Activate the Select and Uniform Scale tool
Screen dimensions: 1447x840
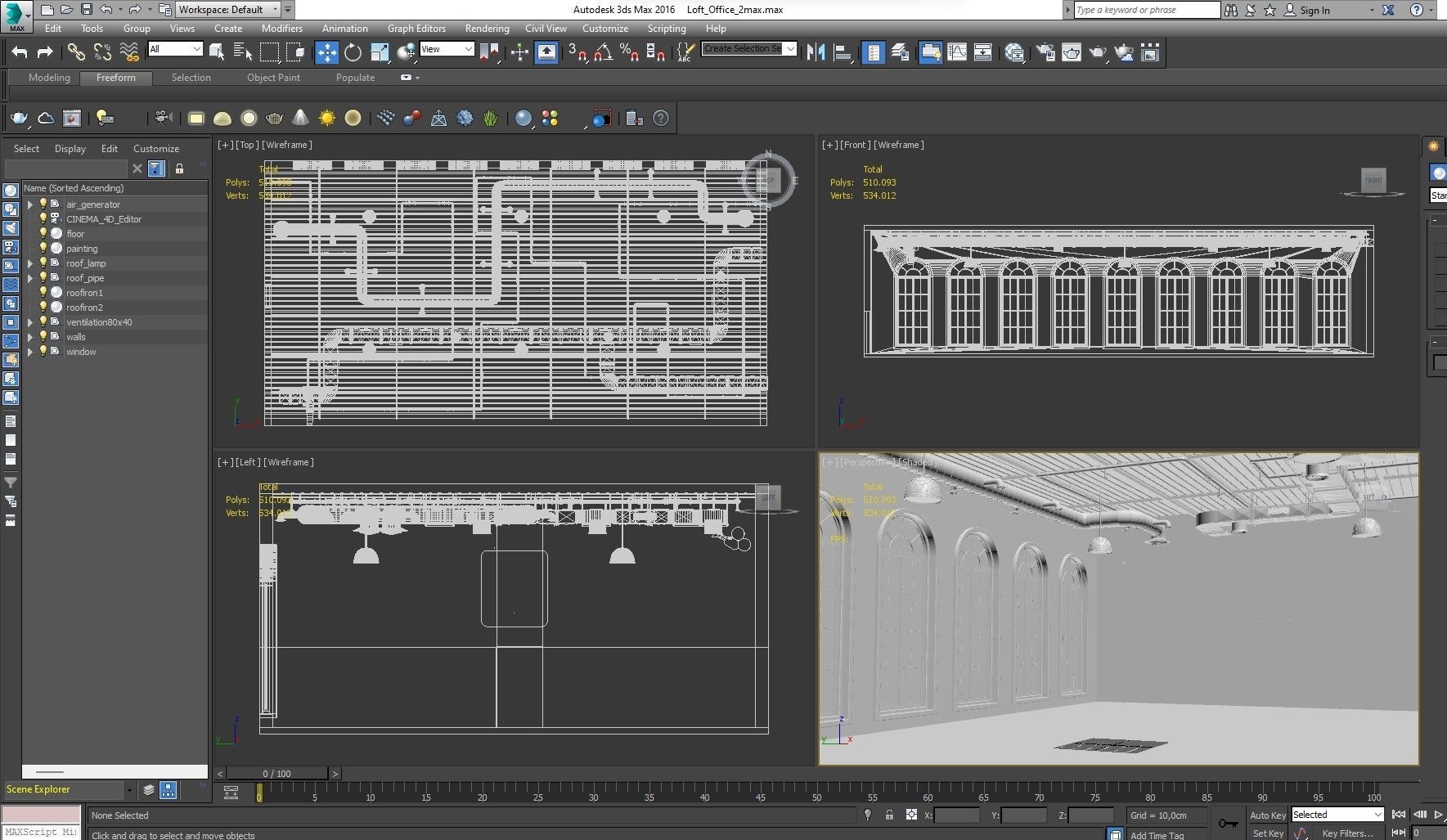pyautogui.click(x=379, y=52)
